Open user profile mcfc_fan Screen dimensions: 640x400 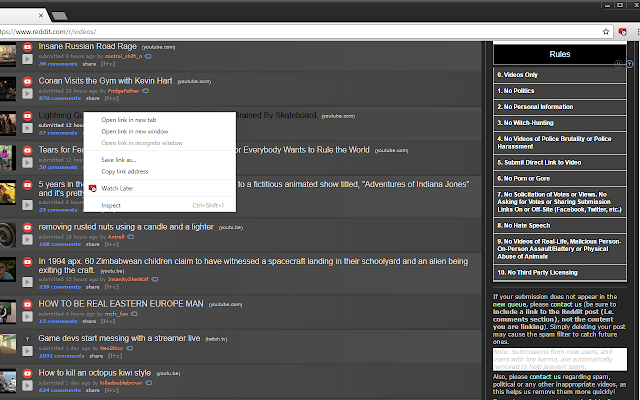pyautogui.click(x=116, y=314)
